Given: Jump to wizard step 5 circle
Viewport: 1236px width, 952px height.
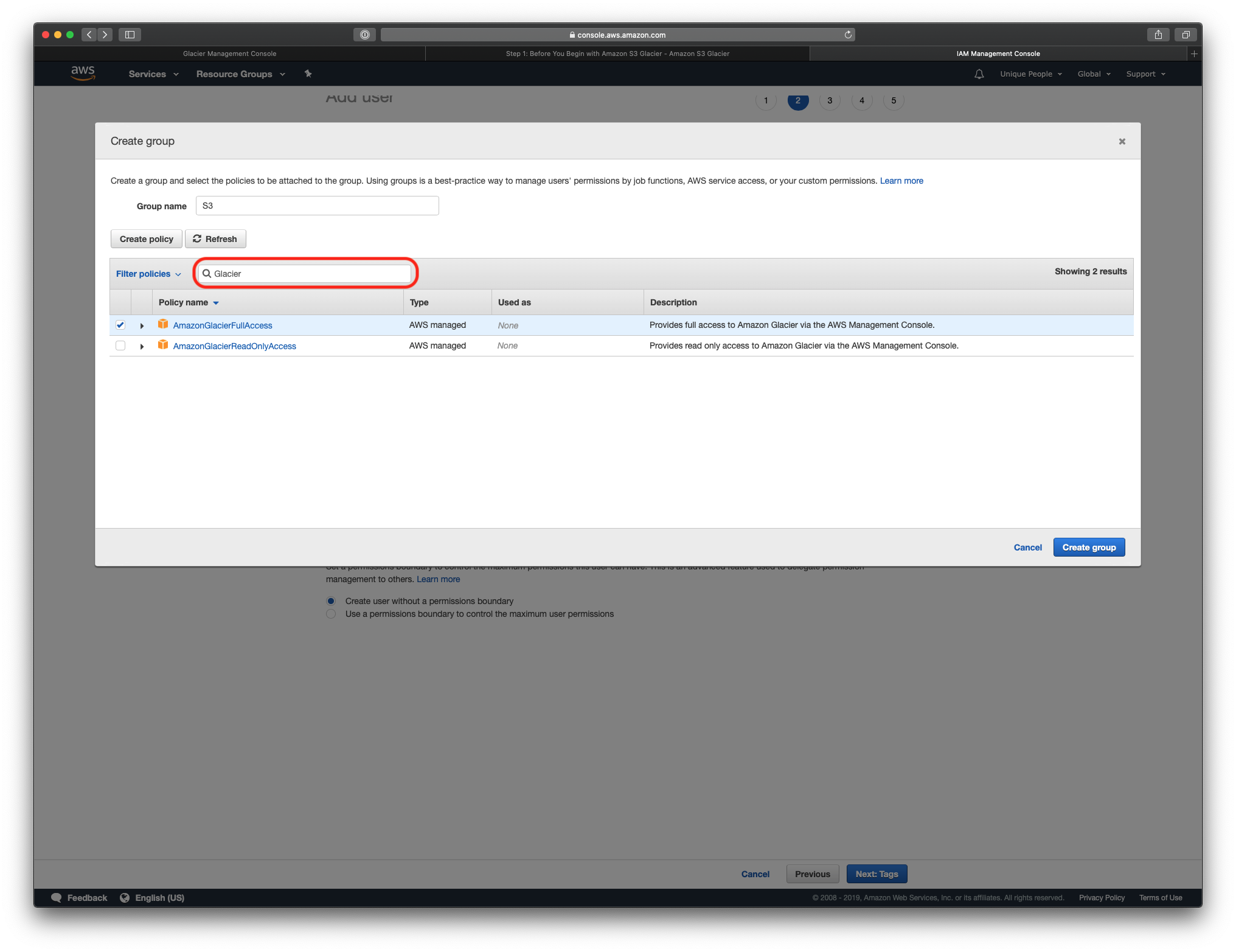Looking at the screenshot, I should point(894,100).
